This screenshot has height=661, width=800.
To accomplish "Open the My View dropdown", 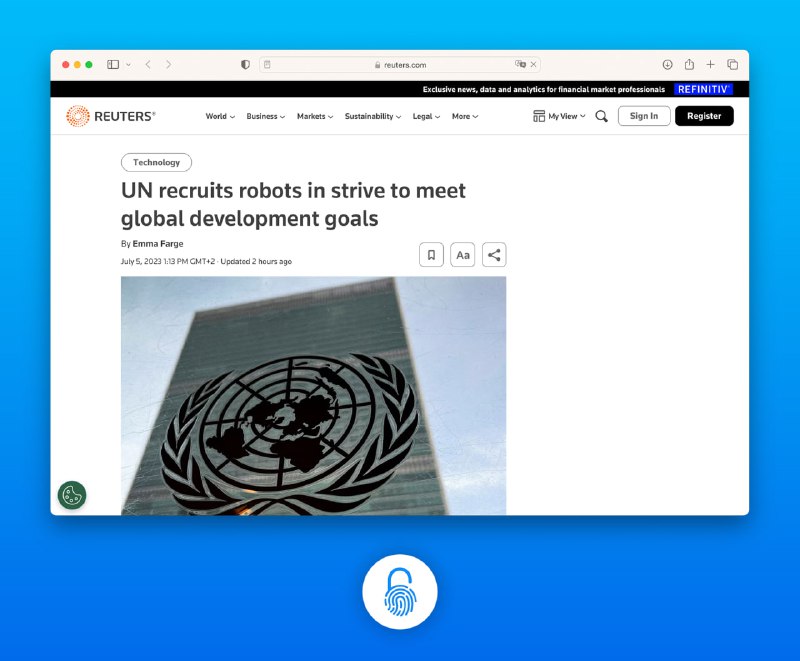I will [x=559, y=116].
